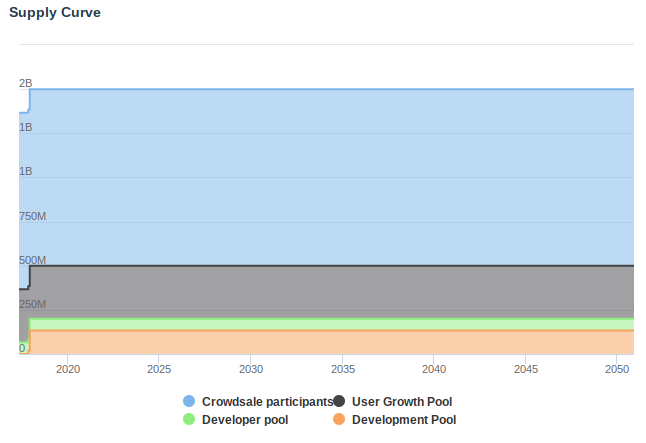
Task: Click the 2035 x-axis label
Action: (x=343, y=369)
